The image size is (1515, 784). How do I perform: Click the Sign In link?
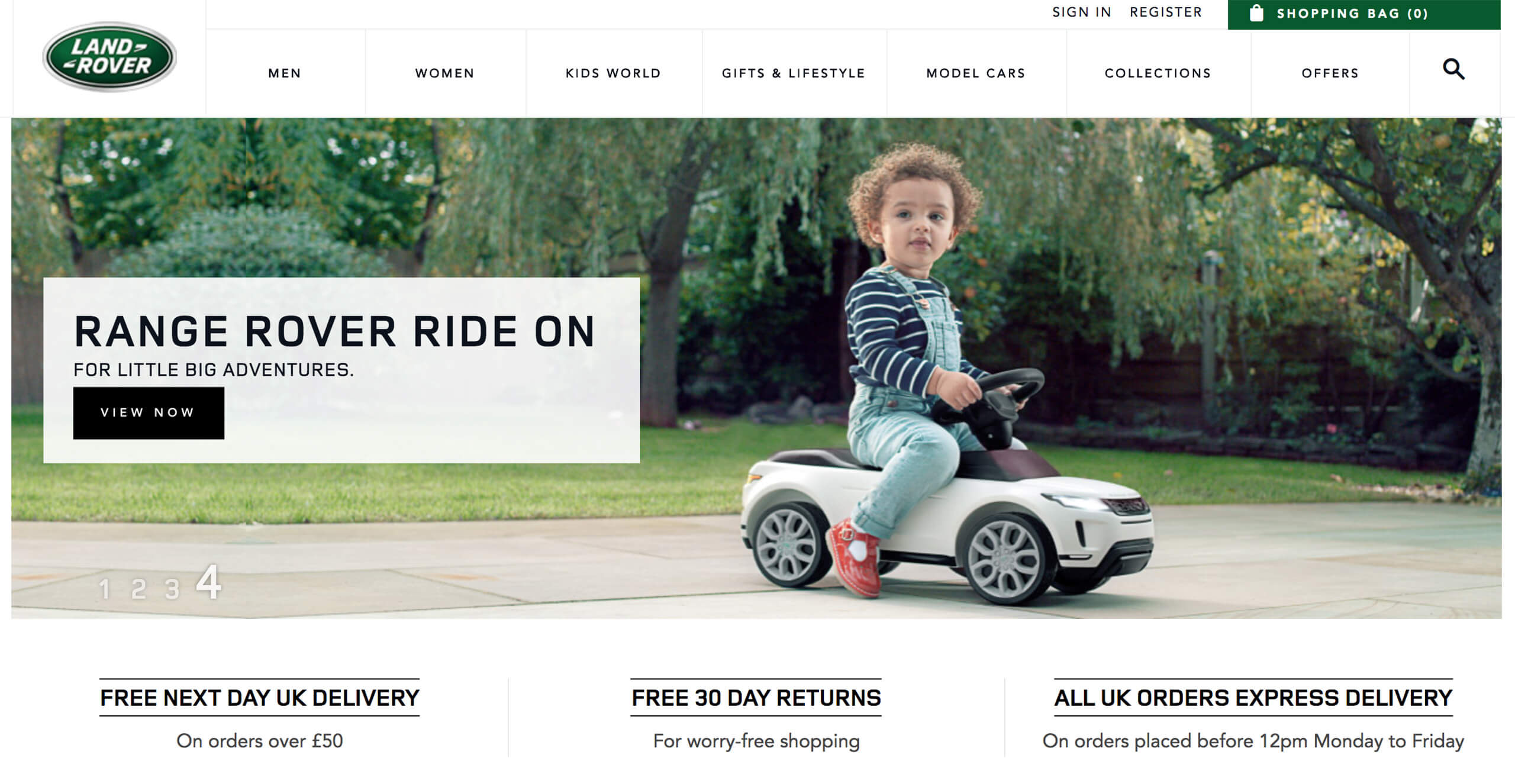tap(1082, 12)
